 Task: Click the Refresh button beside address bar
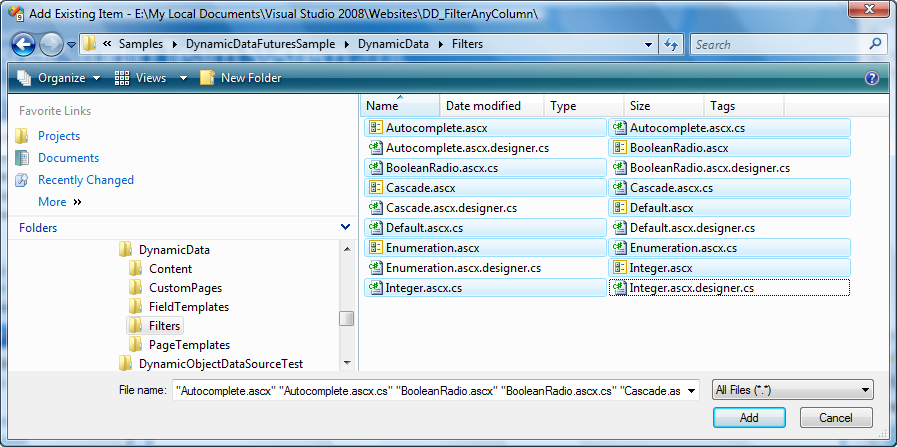pos(672,44)
